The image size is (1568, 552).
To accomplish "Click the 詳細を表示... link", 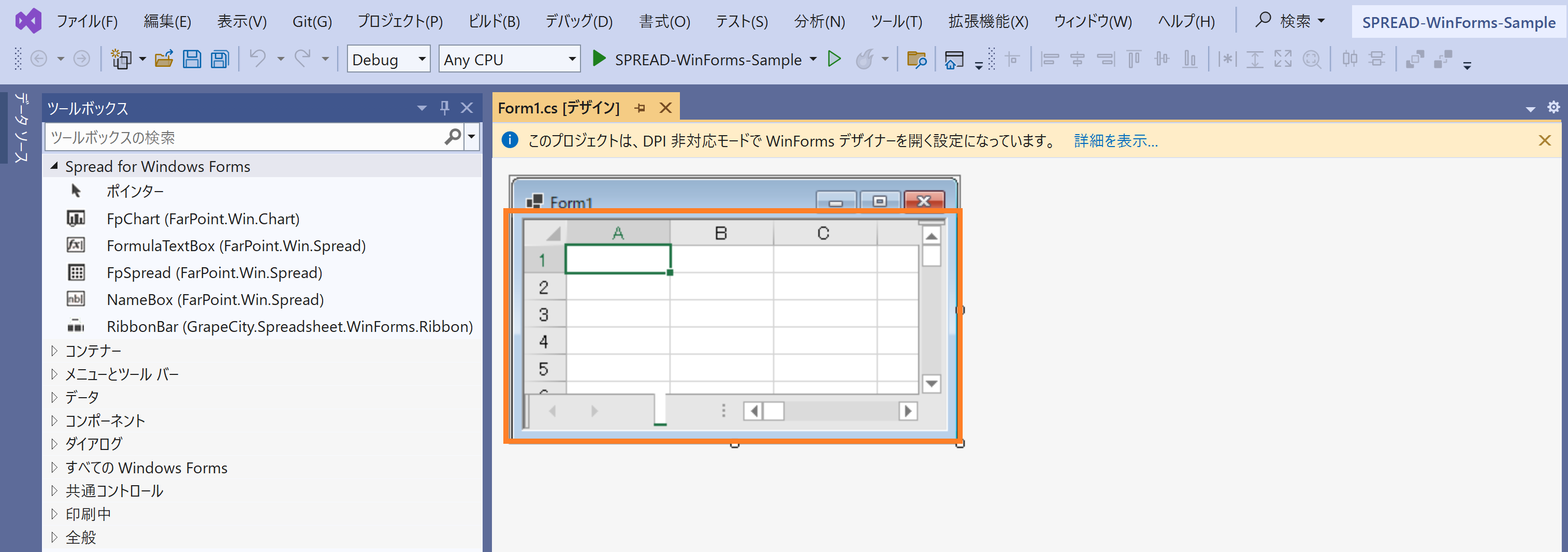I will pos(1116,140).
